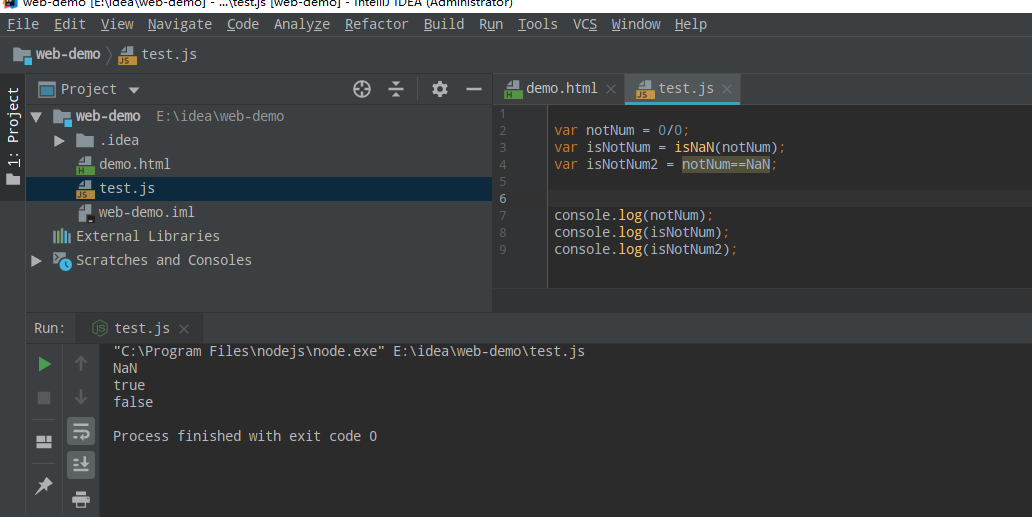Select External Libraries node
The image size is (1032, 517).
259,236
